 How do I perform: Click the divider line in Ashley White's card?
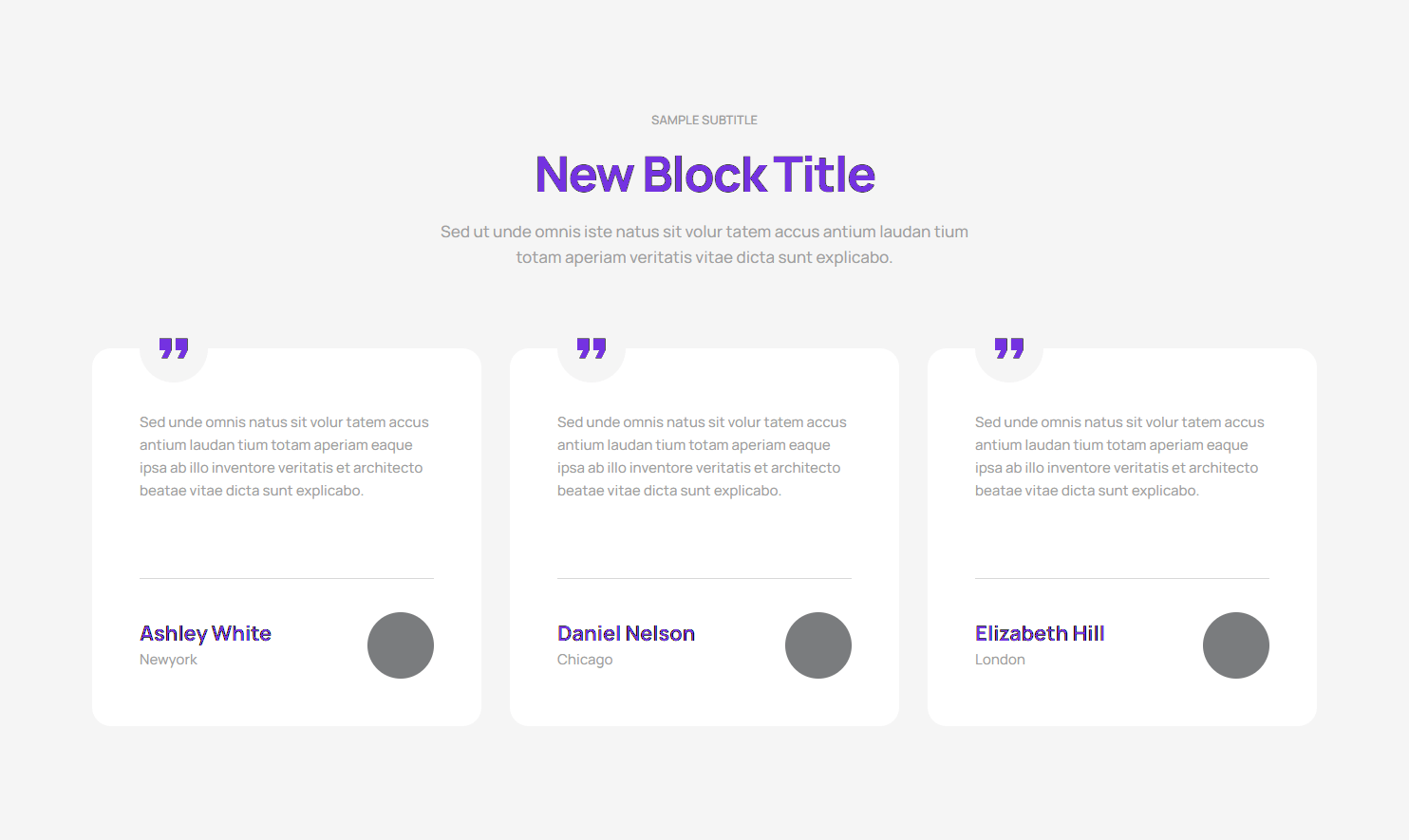coord(287,578)
